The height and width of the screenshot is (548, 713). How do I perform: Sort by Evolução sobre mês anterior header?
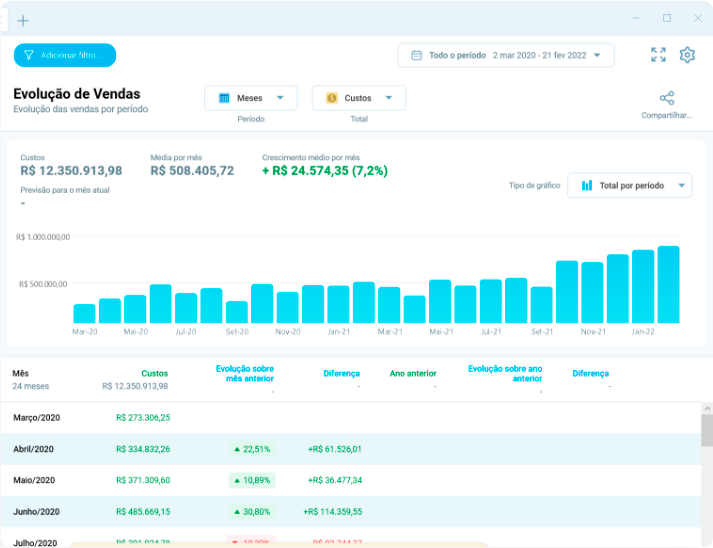245,373
